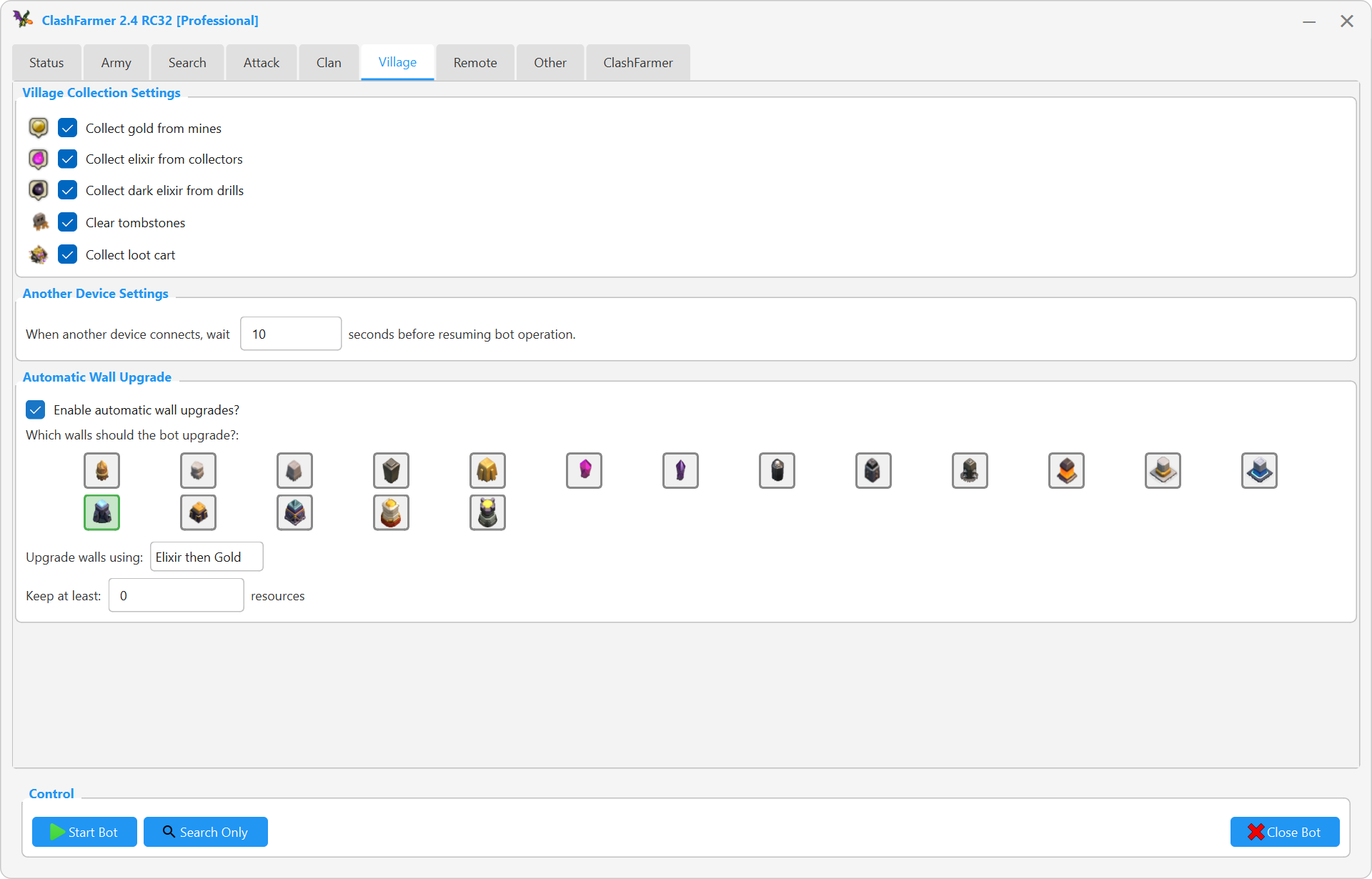Switch to the Clan tab

(329, 63)
